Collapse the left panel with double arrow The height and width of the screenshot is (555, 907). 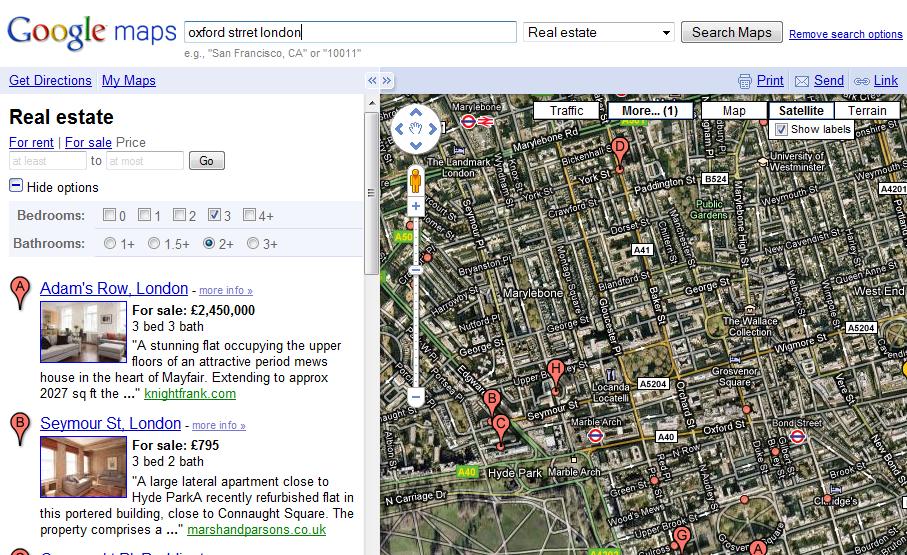[x=373, y=80]
